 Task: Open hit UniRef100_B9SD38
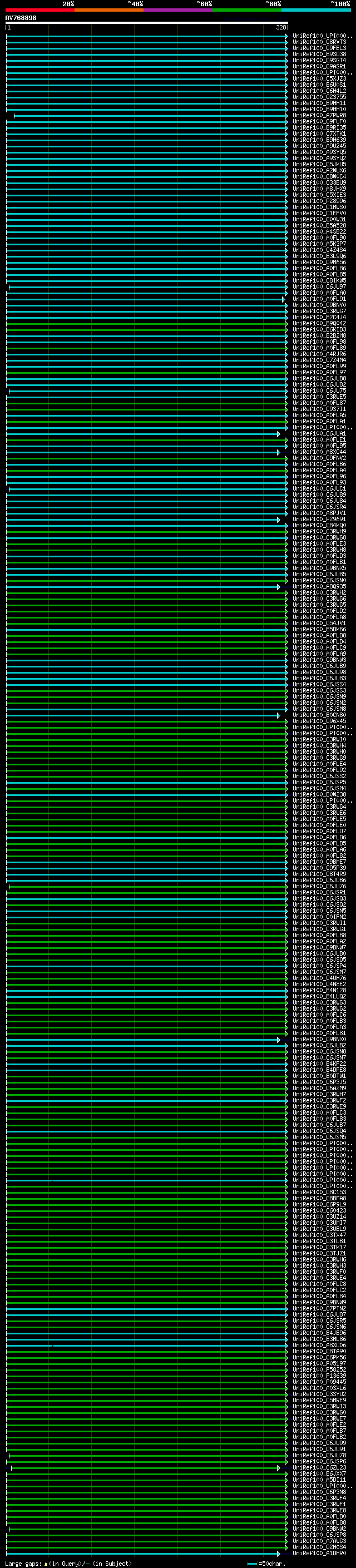pyautogui.click(x=319, y=54)
